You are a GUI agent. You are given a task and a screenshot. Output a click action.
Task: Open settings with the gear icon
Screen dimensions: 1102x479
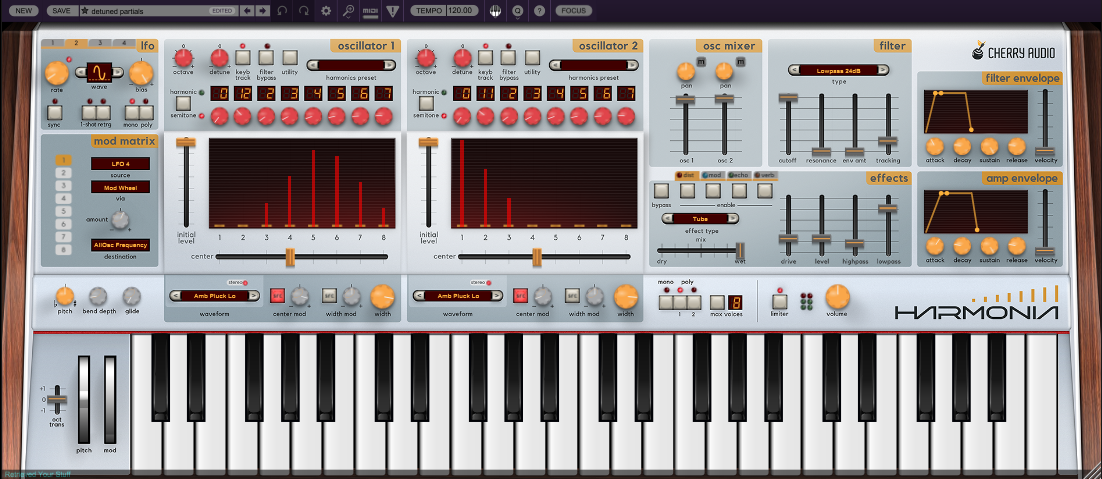tap(326, 11)
